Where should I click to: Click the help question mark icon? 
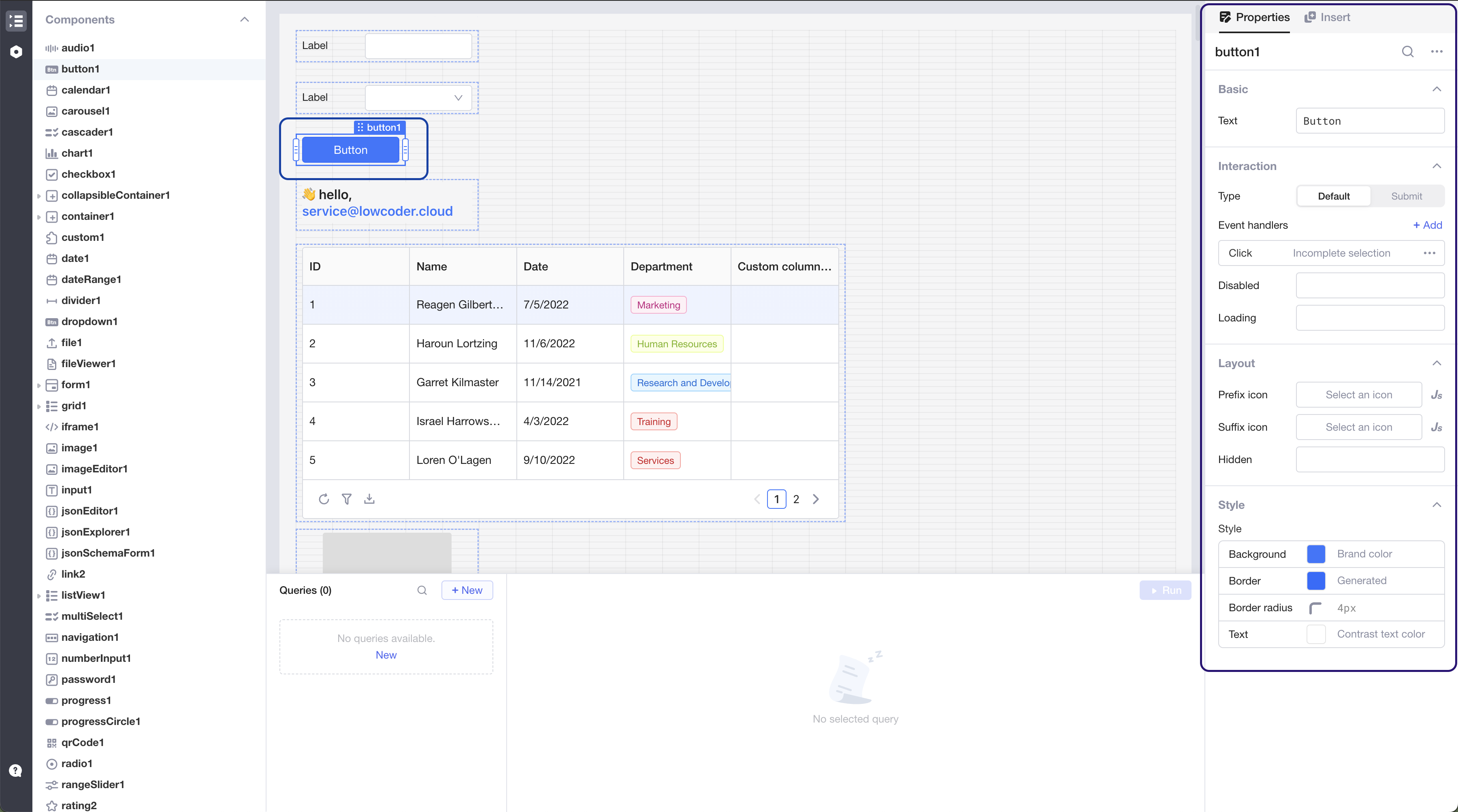(16, 771)
